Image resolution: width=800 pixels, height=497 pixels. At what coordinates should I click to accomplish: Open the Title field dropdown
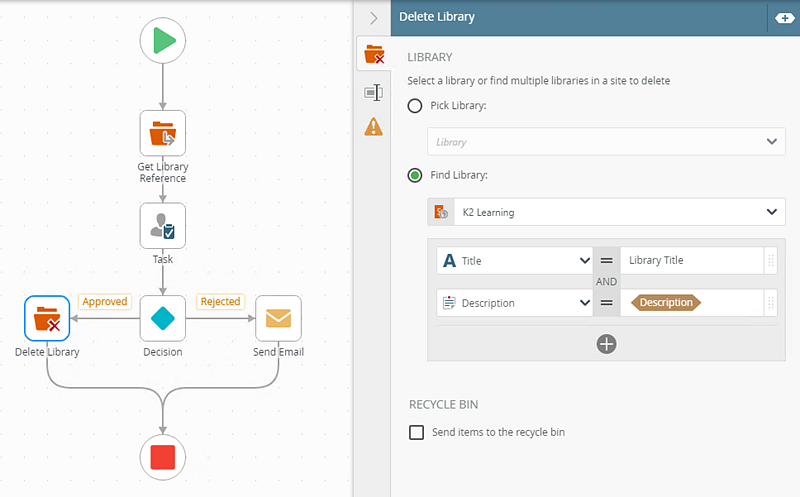tap(515, 261)
